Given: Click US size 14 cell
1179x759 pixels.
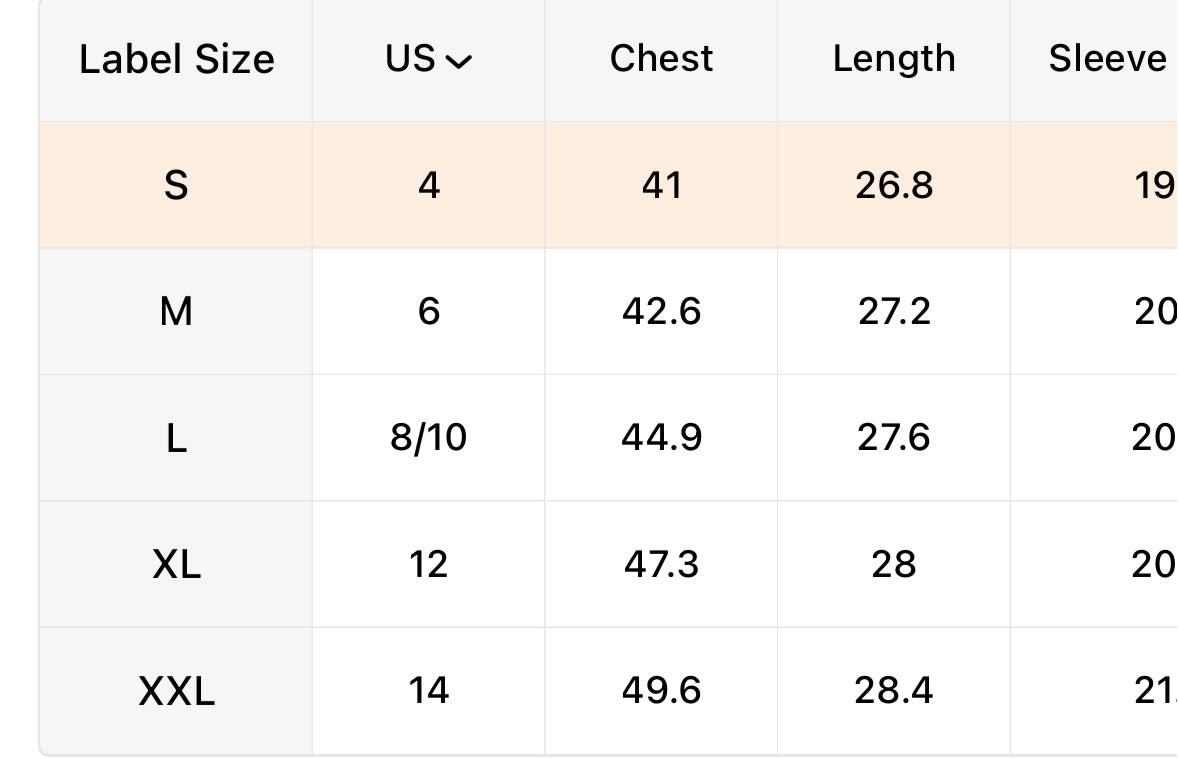Looking at the screenshot, I should coord(429,691).
